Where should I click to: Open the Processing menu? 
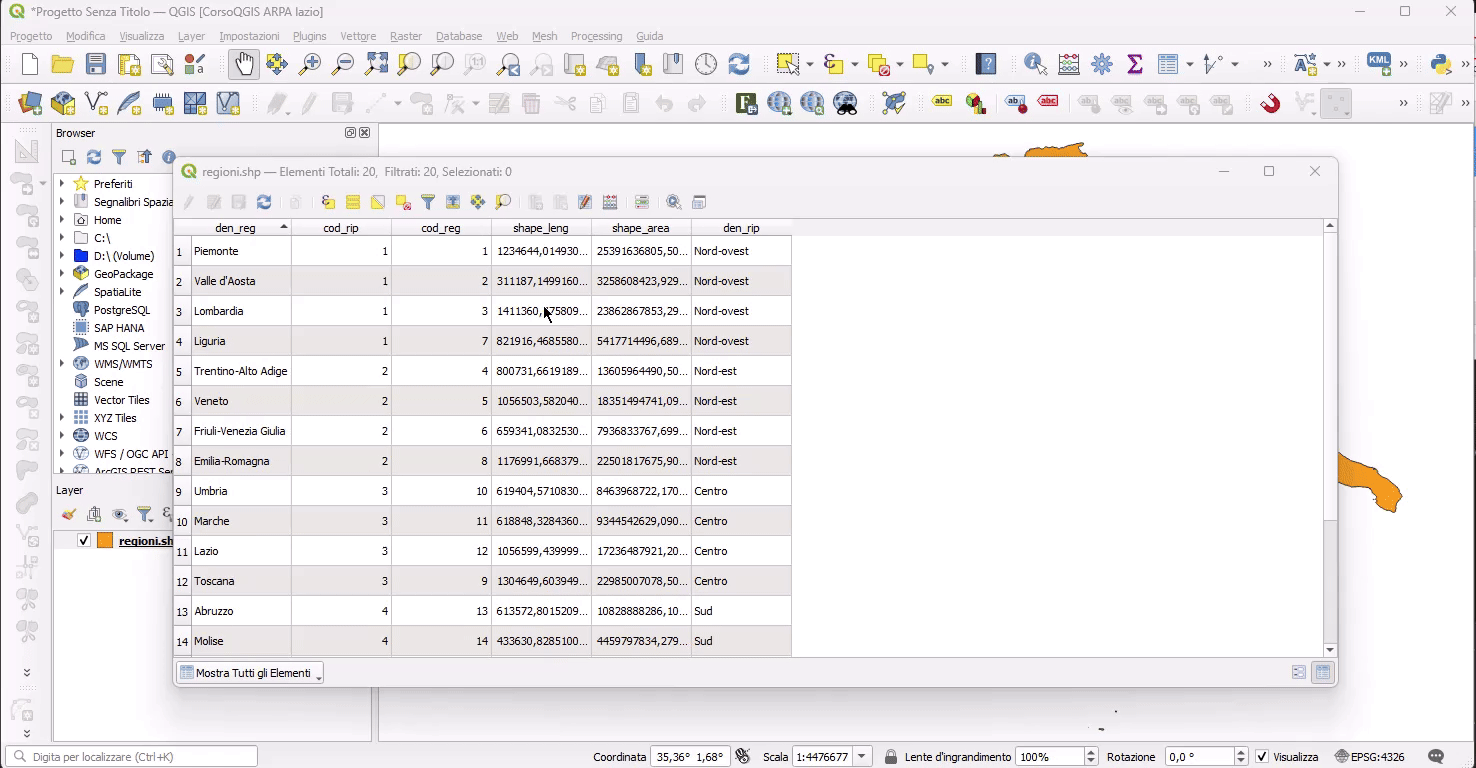[x=596, y=36]
